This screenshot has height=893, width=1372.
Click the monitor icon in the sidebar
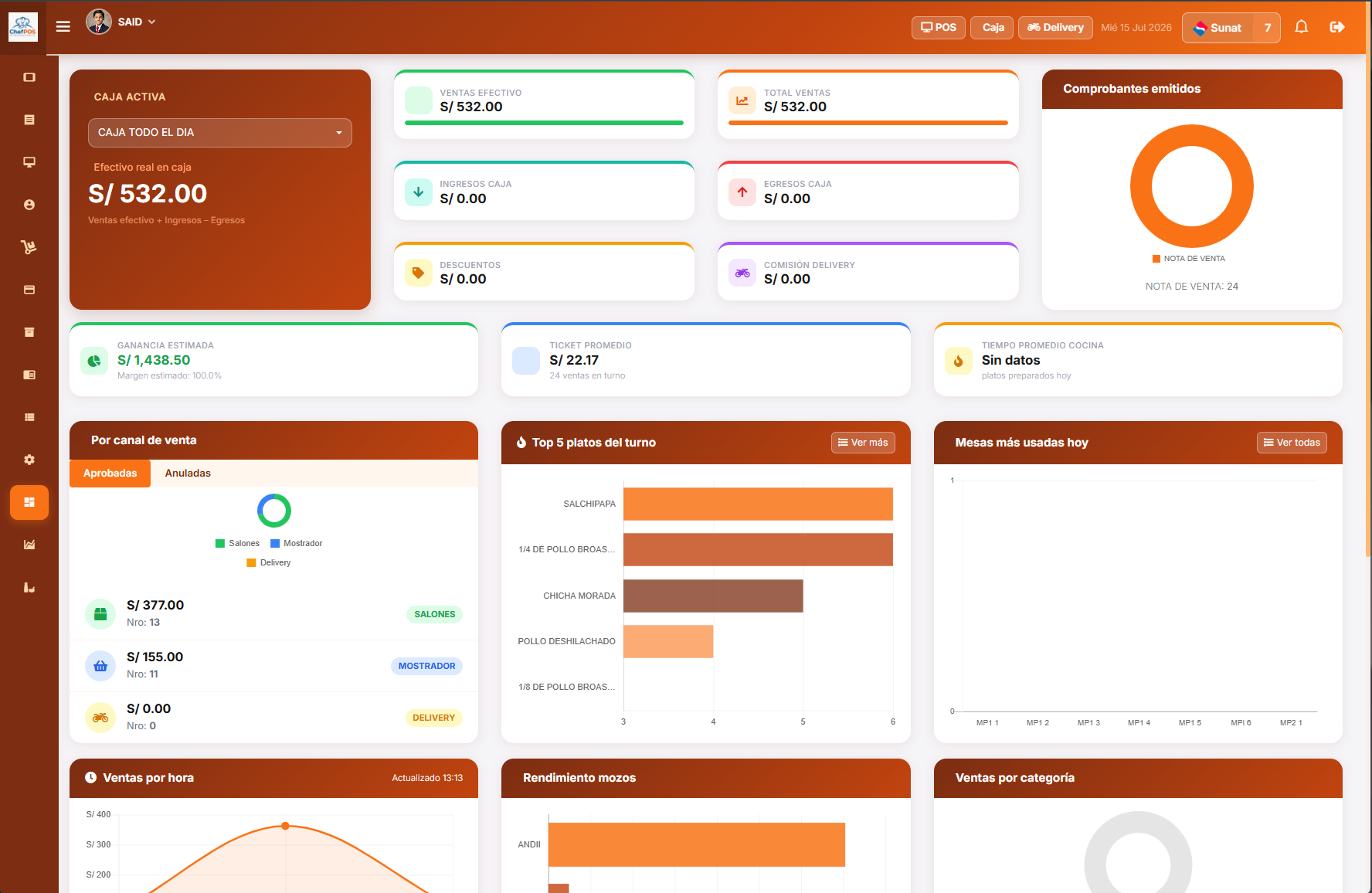[29, 162]
